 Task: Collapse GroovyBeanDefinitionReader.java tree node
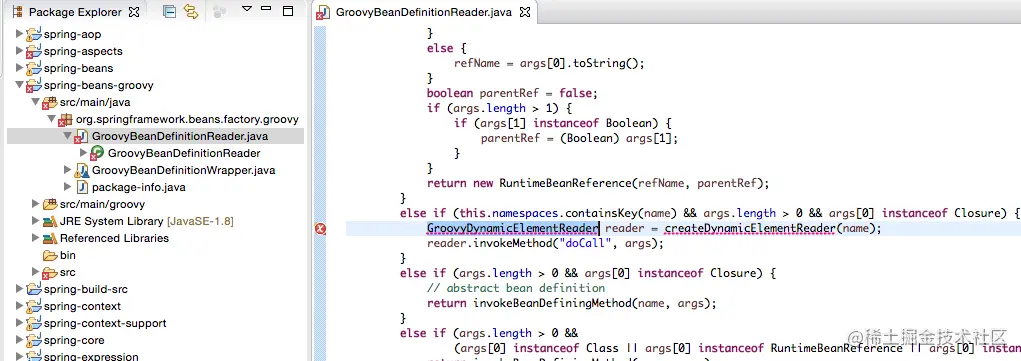pyautogui.click(x=67, y=136)
